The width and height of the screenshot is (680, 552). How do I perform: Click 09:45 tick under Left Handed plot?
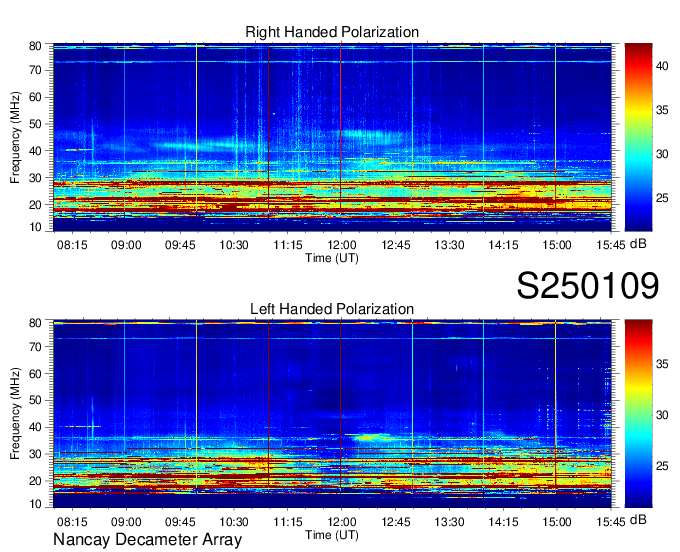[x=180, y=522]
